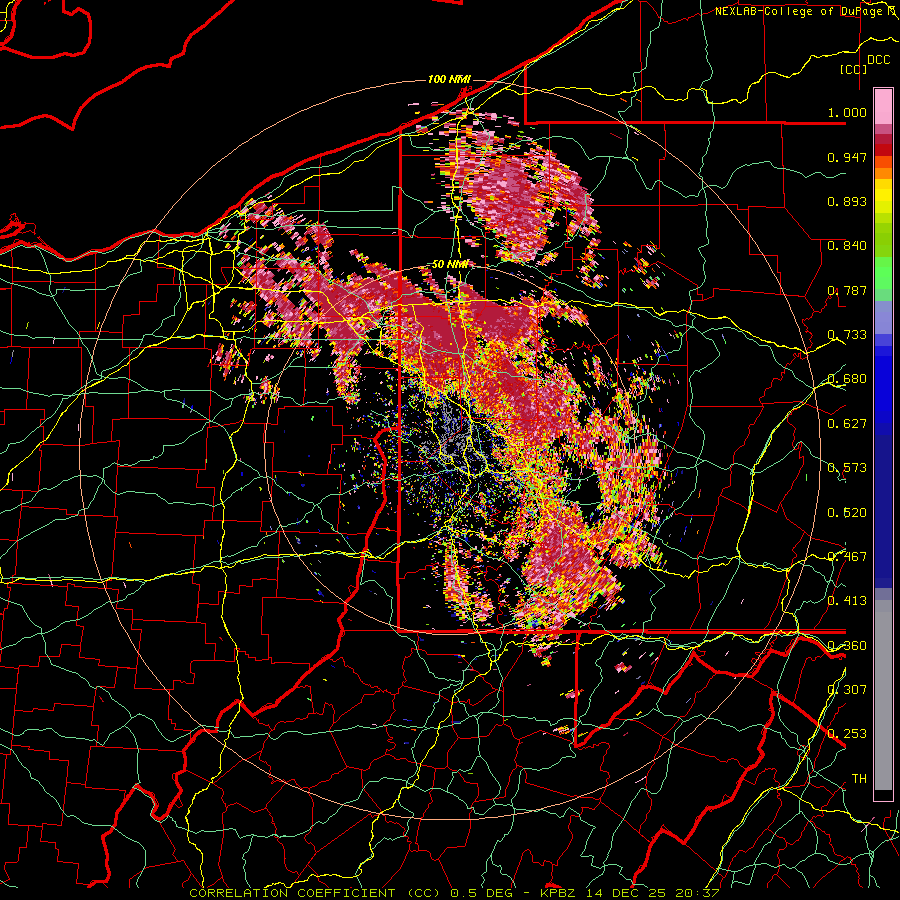Select the 0.573 scale value
The height and width of the screenshot is (900, 900).
[x=847, y=468]
